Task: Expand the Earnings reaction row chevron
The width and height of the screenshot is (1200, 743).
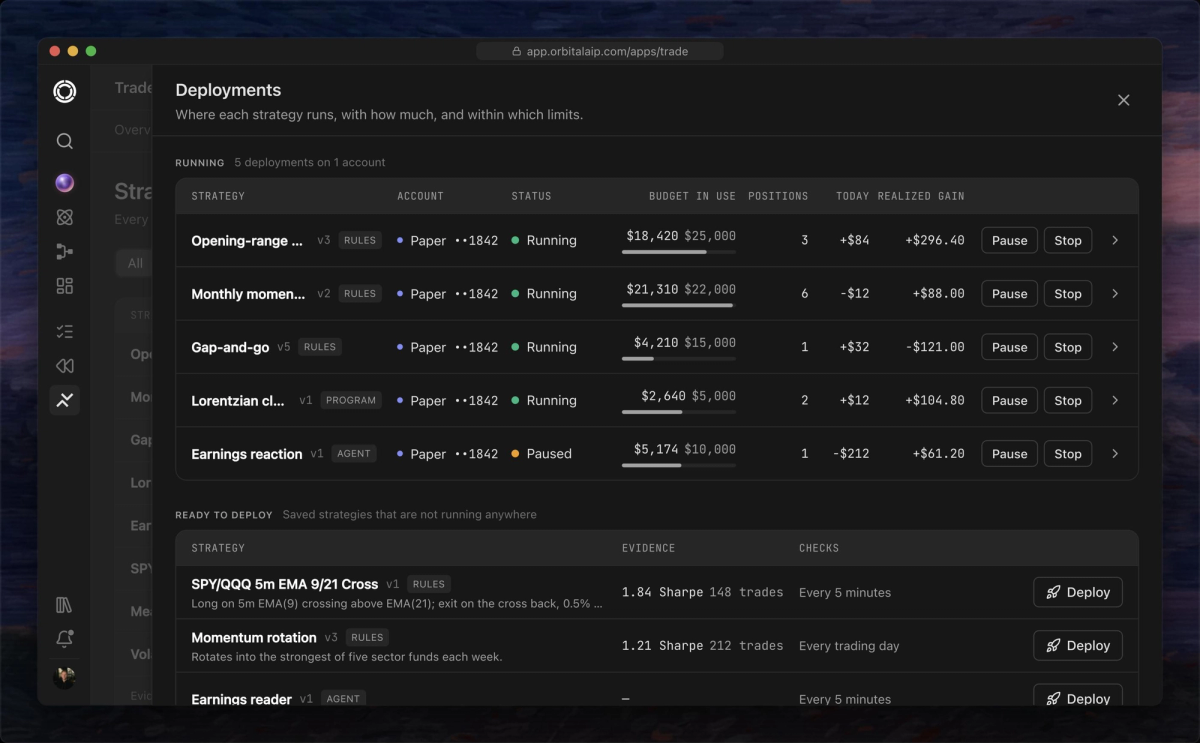Action: (1115, 454)
